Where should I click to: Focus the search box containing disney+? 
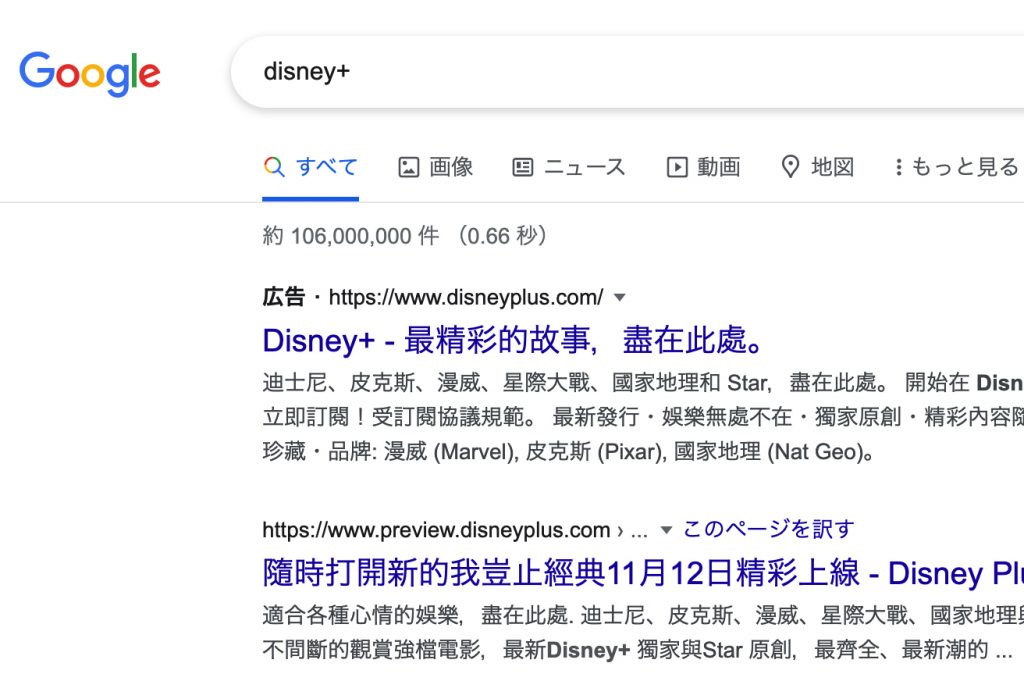627,72
